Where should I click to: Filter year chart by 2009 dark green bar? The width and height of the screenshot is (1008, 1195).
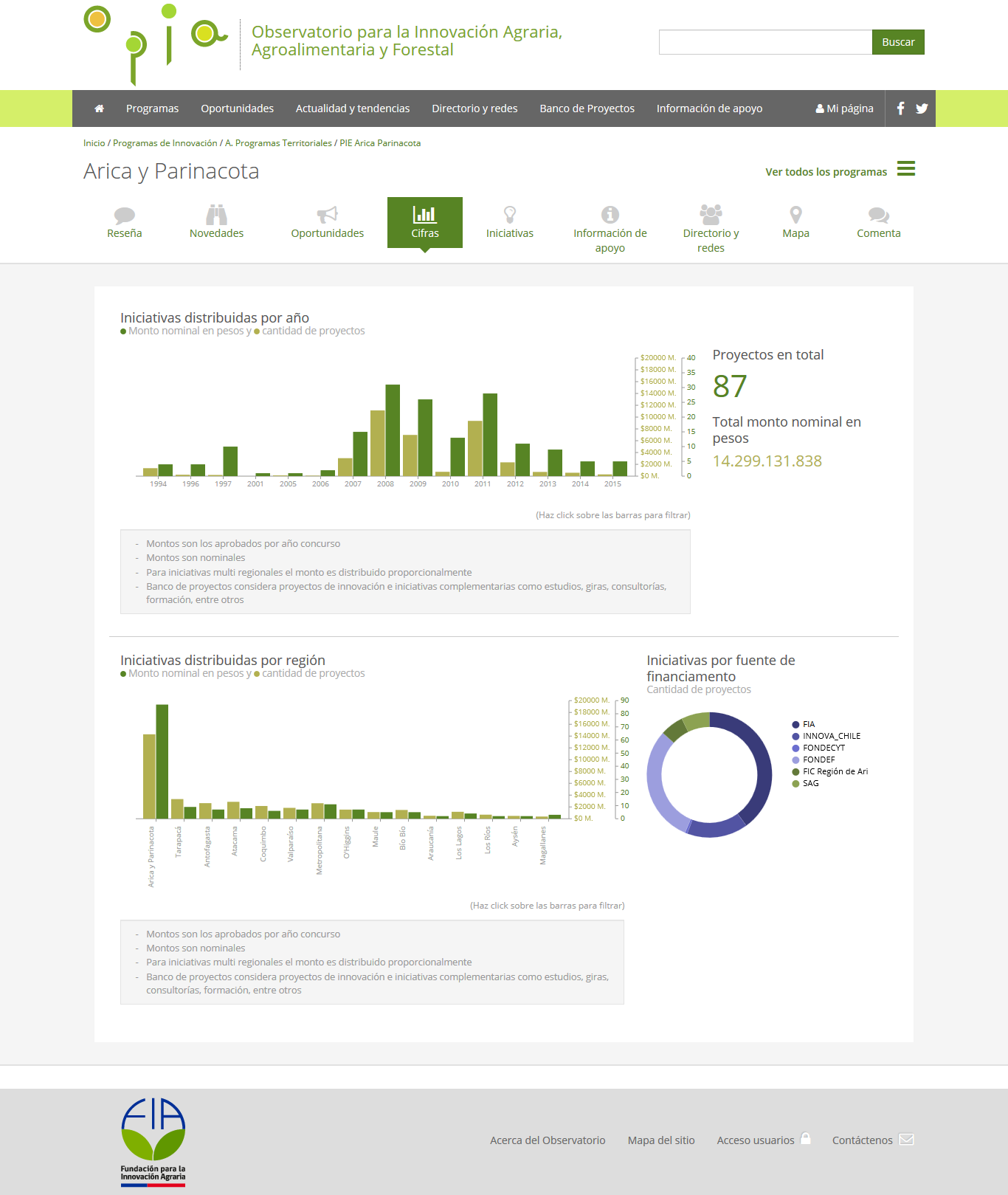[425, 438]
